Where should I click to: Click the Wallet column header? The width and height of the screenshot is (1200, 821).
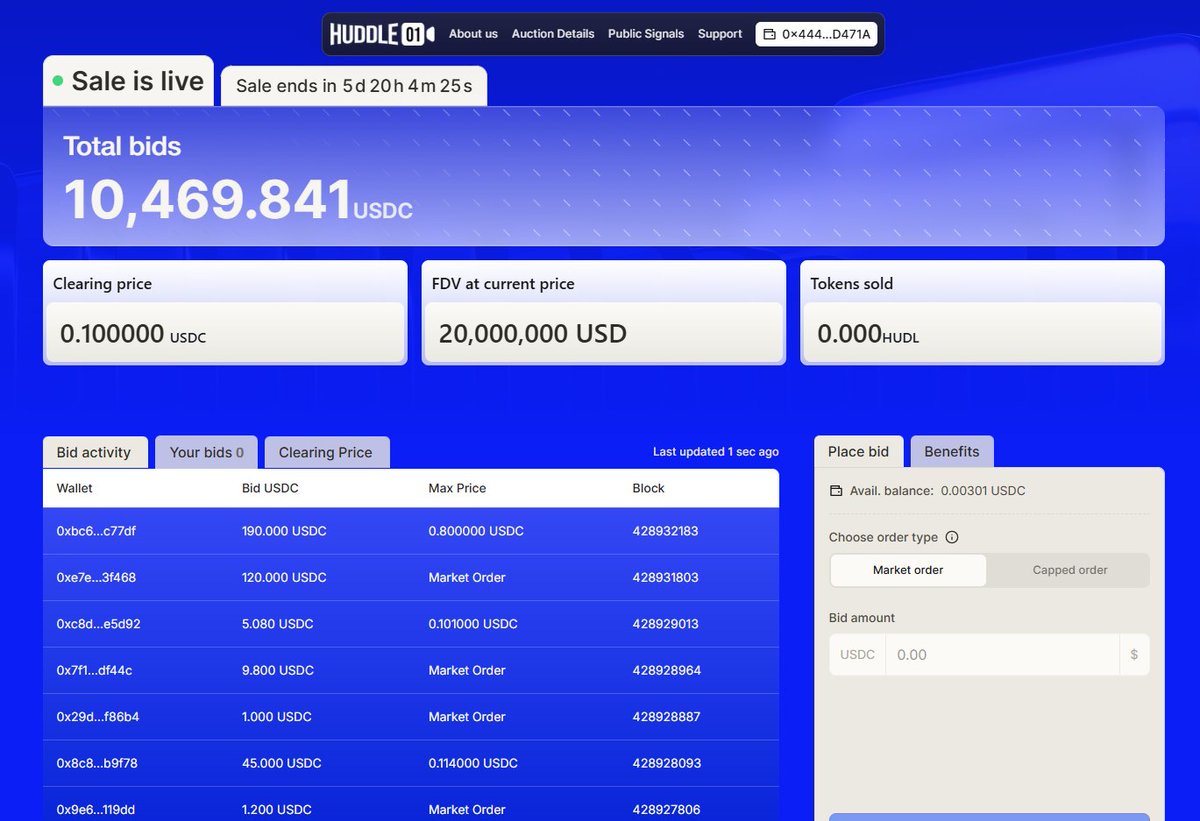[x=75, y=488]
